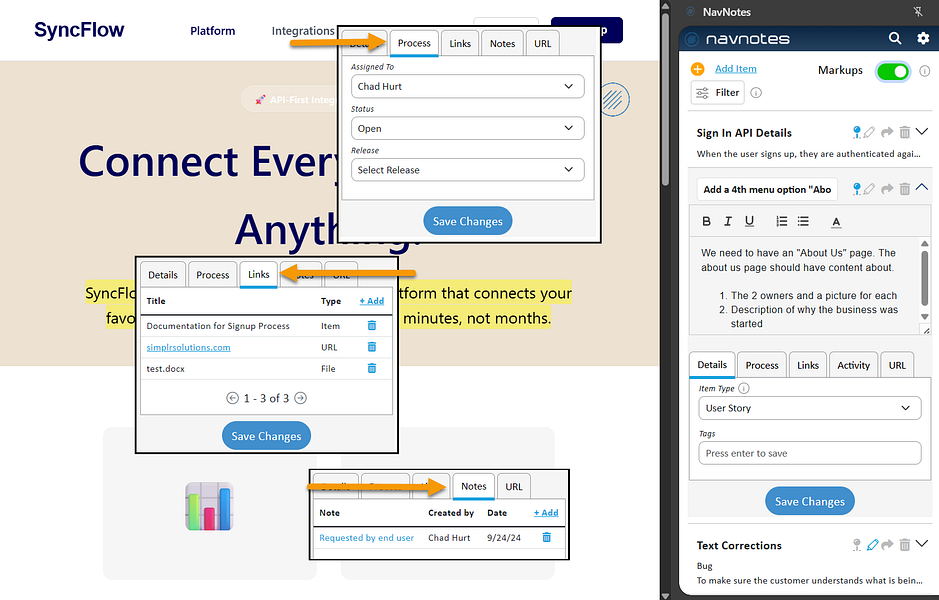Open the Select Release dropdown
This screenshot has width=939, height=600.
pos(468,169)
